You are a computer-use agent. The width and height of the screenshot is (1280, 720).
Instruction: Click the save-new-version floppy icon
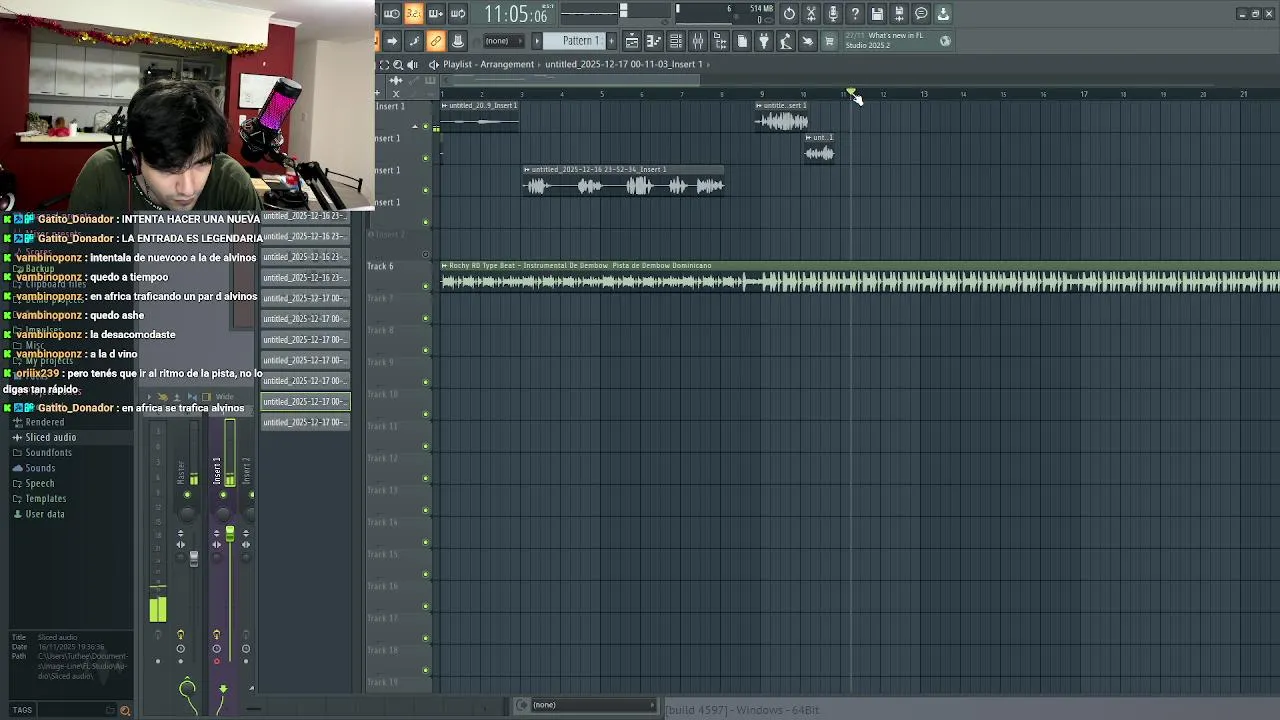tap(899, 14)
